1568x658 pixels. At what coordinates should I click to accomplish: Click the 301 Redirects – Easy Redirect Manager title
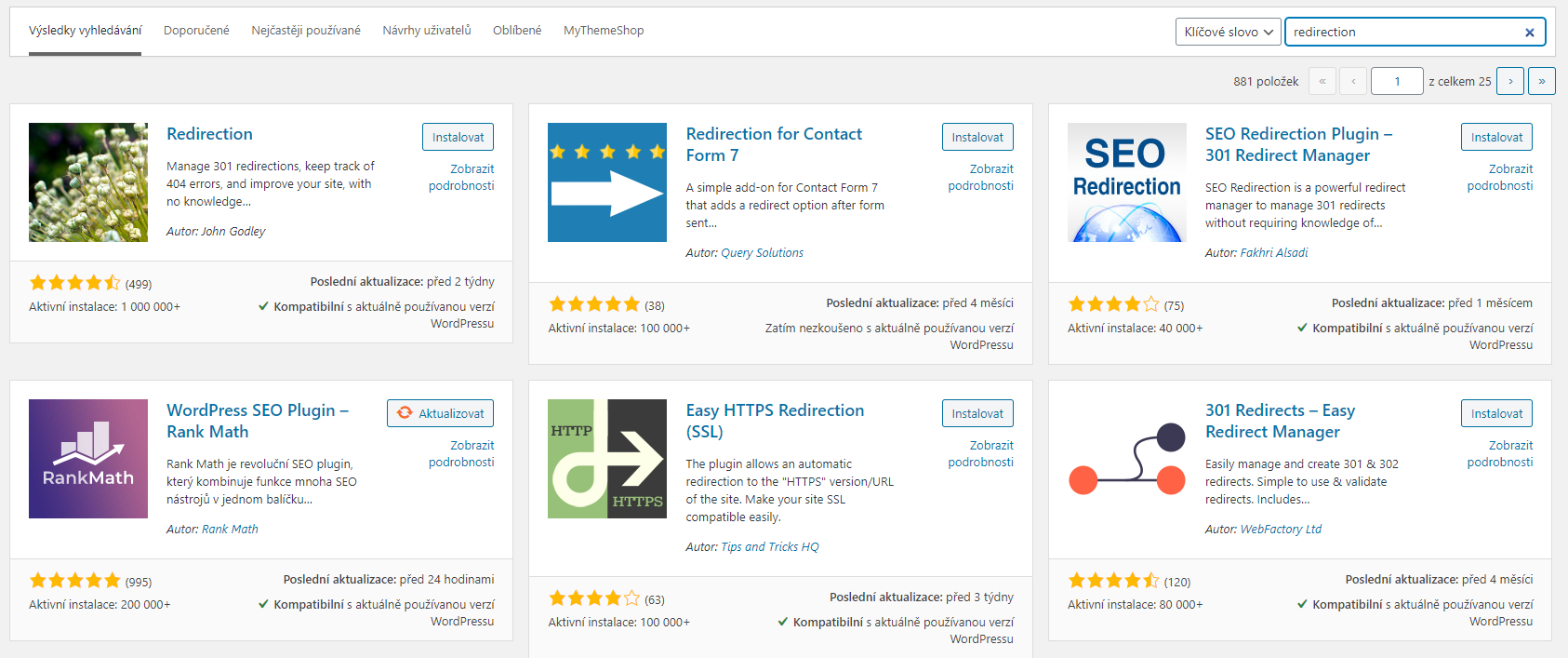1280,421
